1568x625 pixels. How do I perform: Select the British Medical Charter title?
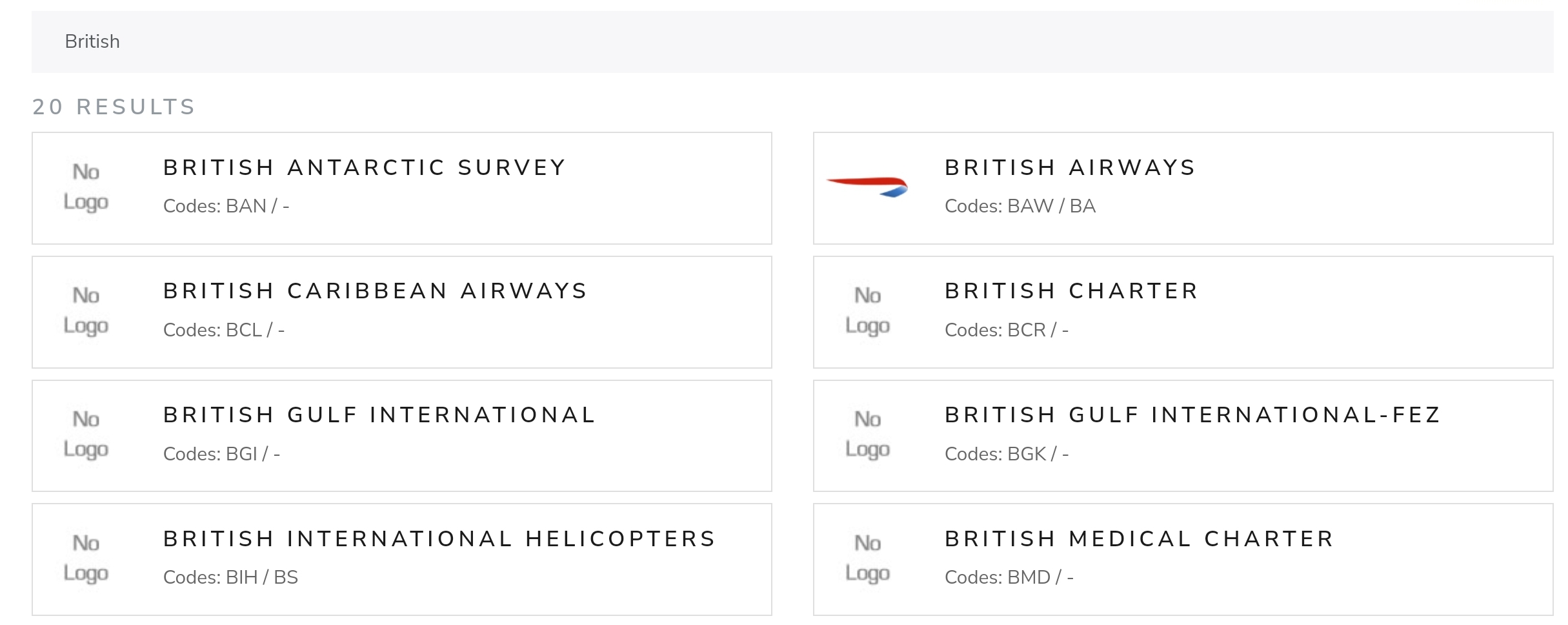click(1139, 539)
